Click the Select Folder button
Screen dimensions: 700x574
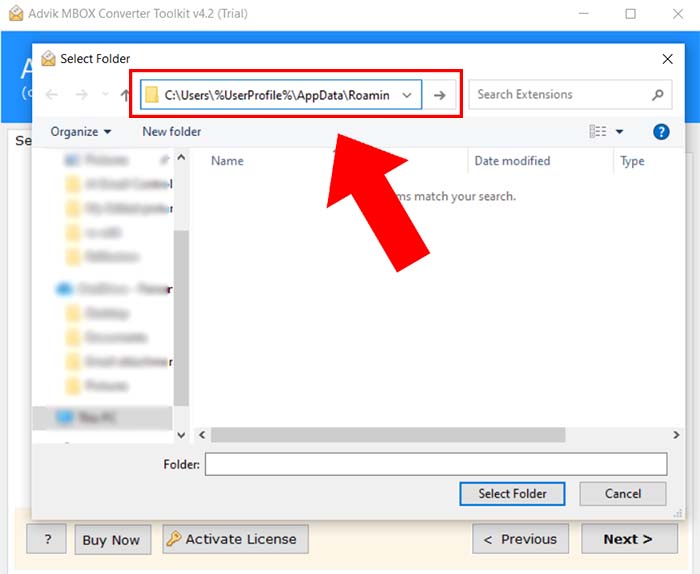pos(512,494)
